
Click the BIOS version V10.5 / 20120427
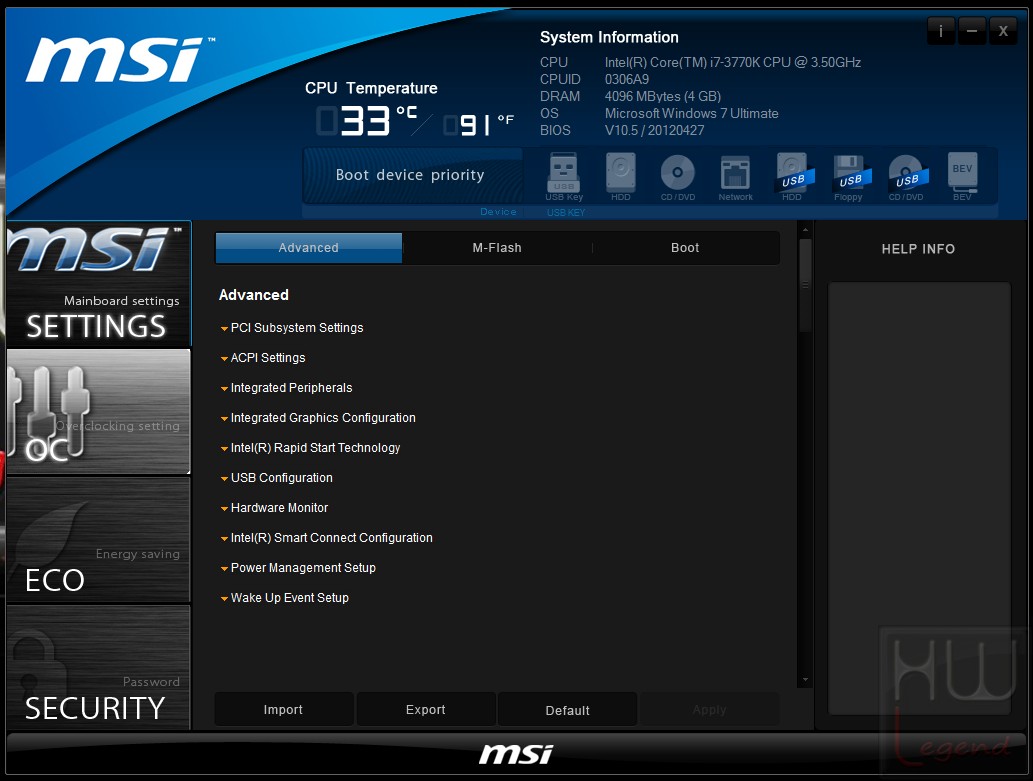(x=654, y=130)
